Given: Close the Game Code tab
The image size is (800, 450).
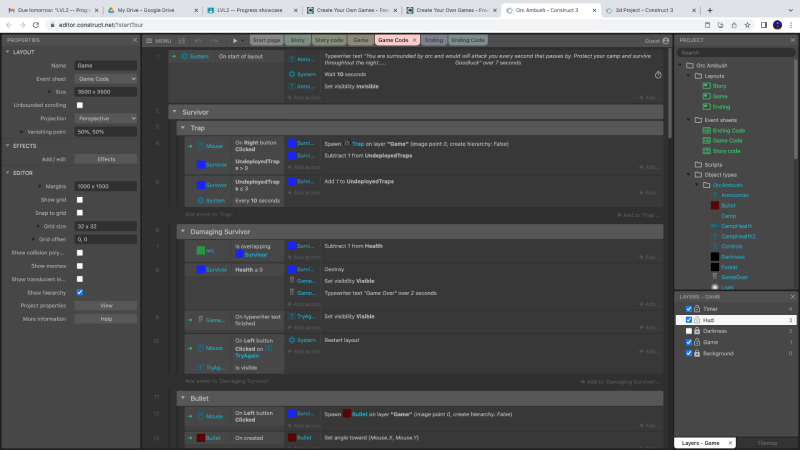Looking at the screenshot, I should [415, 40].
